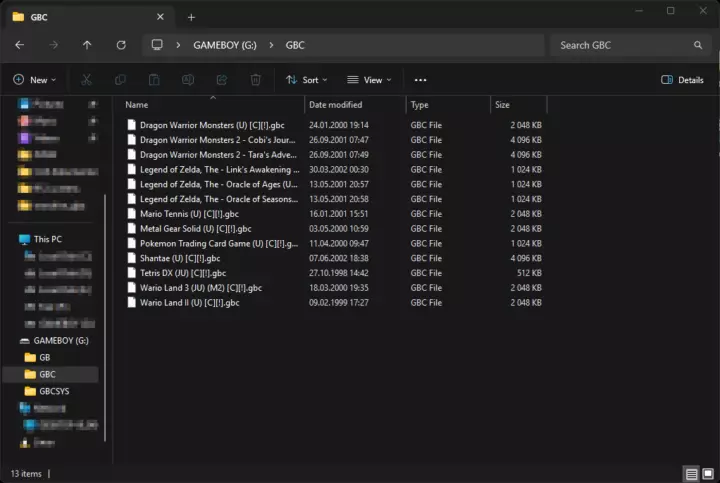This screenshot has width=720, height=483.
Task: Click the GBCSYS folder icon in sidebar
Action: (x=30, y=391)
